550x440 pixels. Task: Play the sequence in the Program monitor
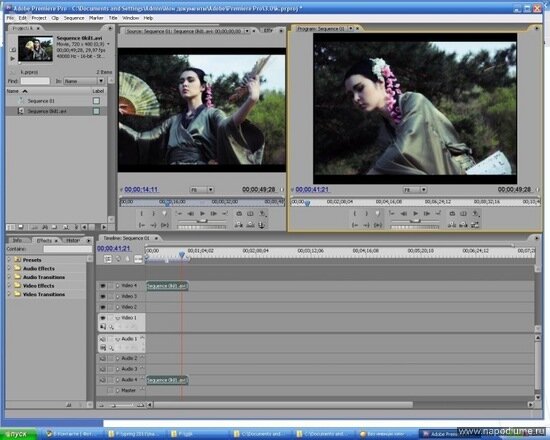[415, 213]
